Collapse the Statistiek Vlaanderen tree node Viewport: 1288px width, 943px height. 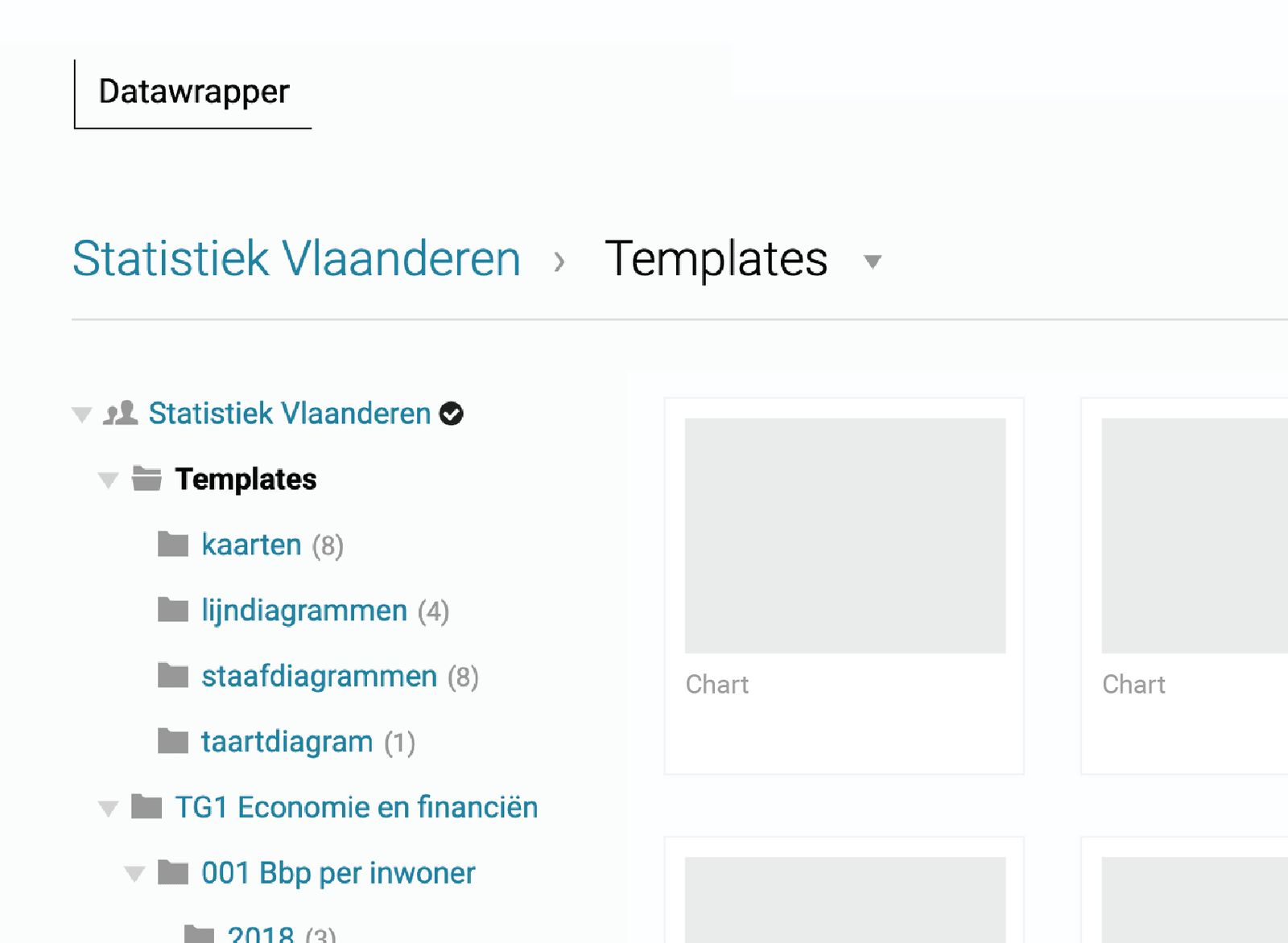pyautogui.click(x=81, y=414)
